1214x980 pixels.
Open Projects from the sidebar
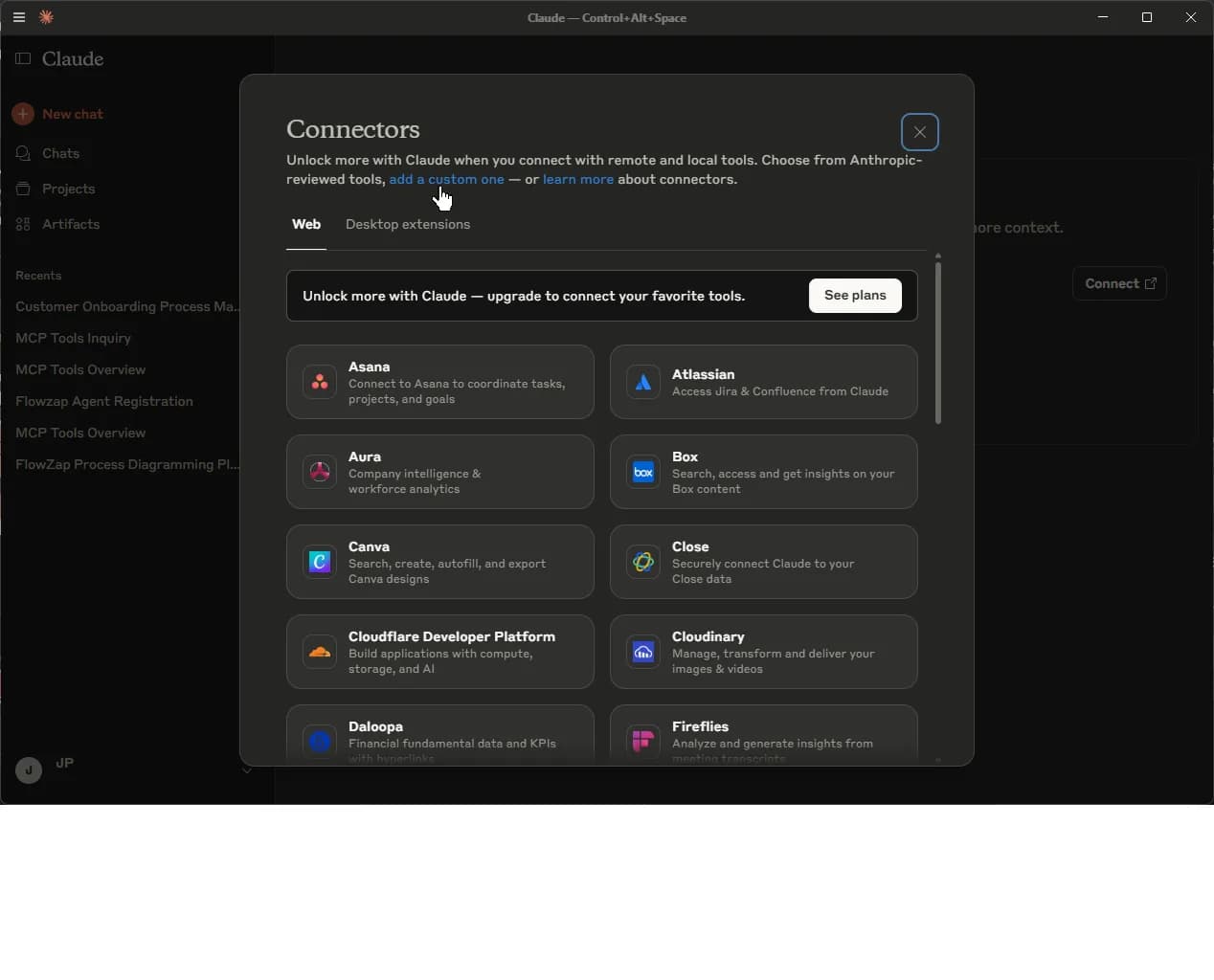(68, 189)
